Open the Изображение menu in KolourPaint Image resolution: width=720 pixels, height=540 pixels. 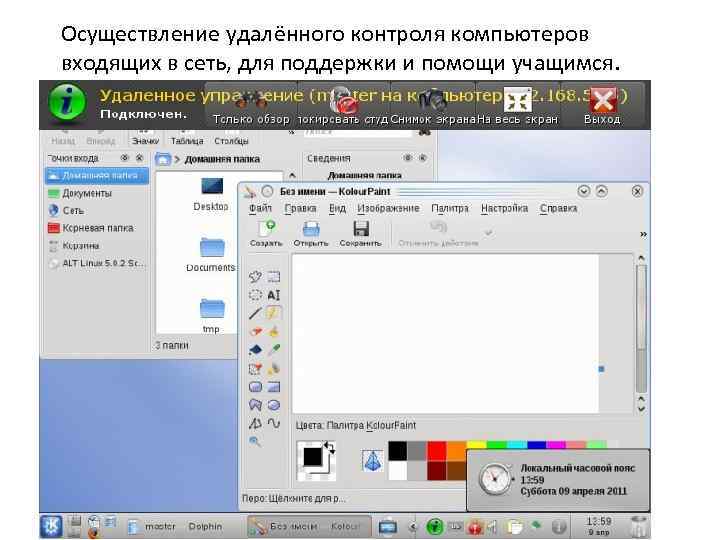[x=388, y=208]
